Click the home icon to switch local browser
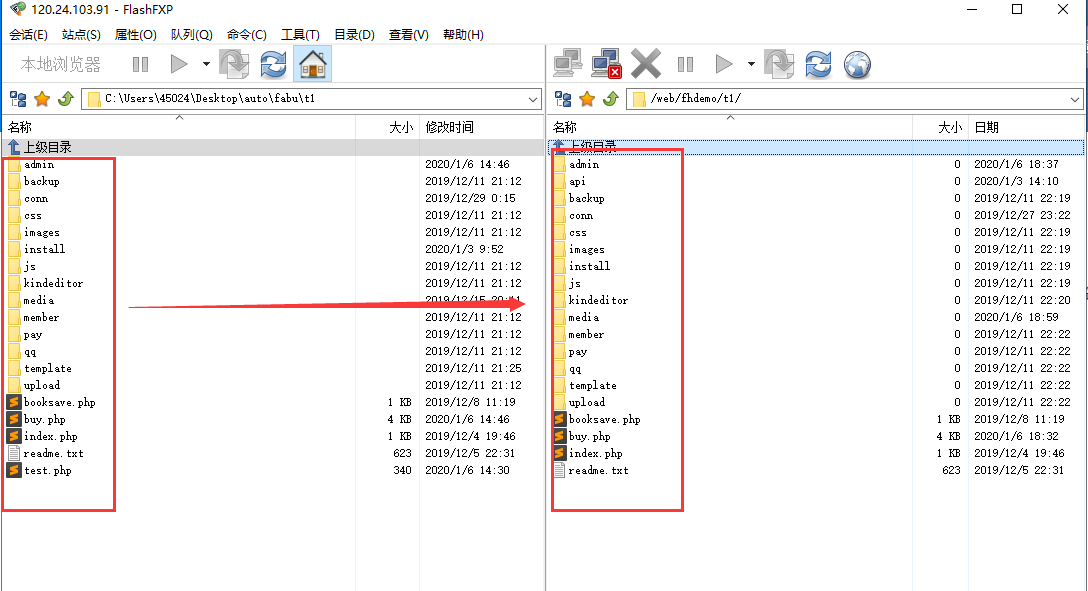The width and height of the screenshot is (1088, 591). coord(313,65)
